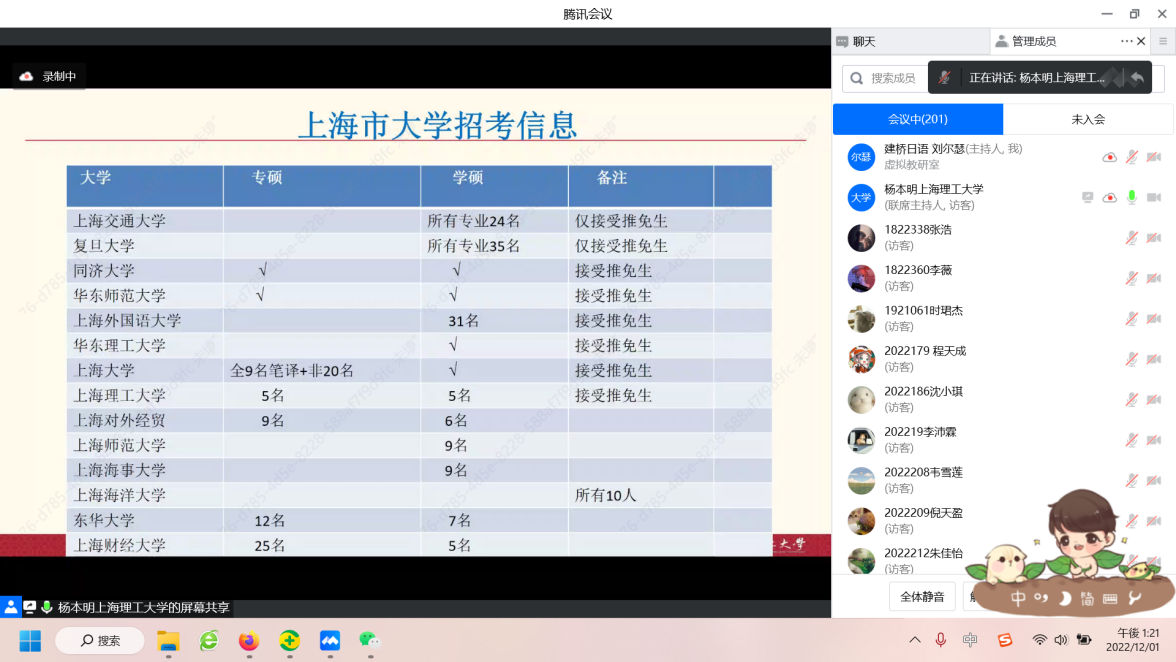The width and height of the screenshot is (1176, 662).
Task: Click the blue user icon at bottom-left of the shared screen
Action: tap(10, 607)
